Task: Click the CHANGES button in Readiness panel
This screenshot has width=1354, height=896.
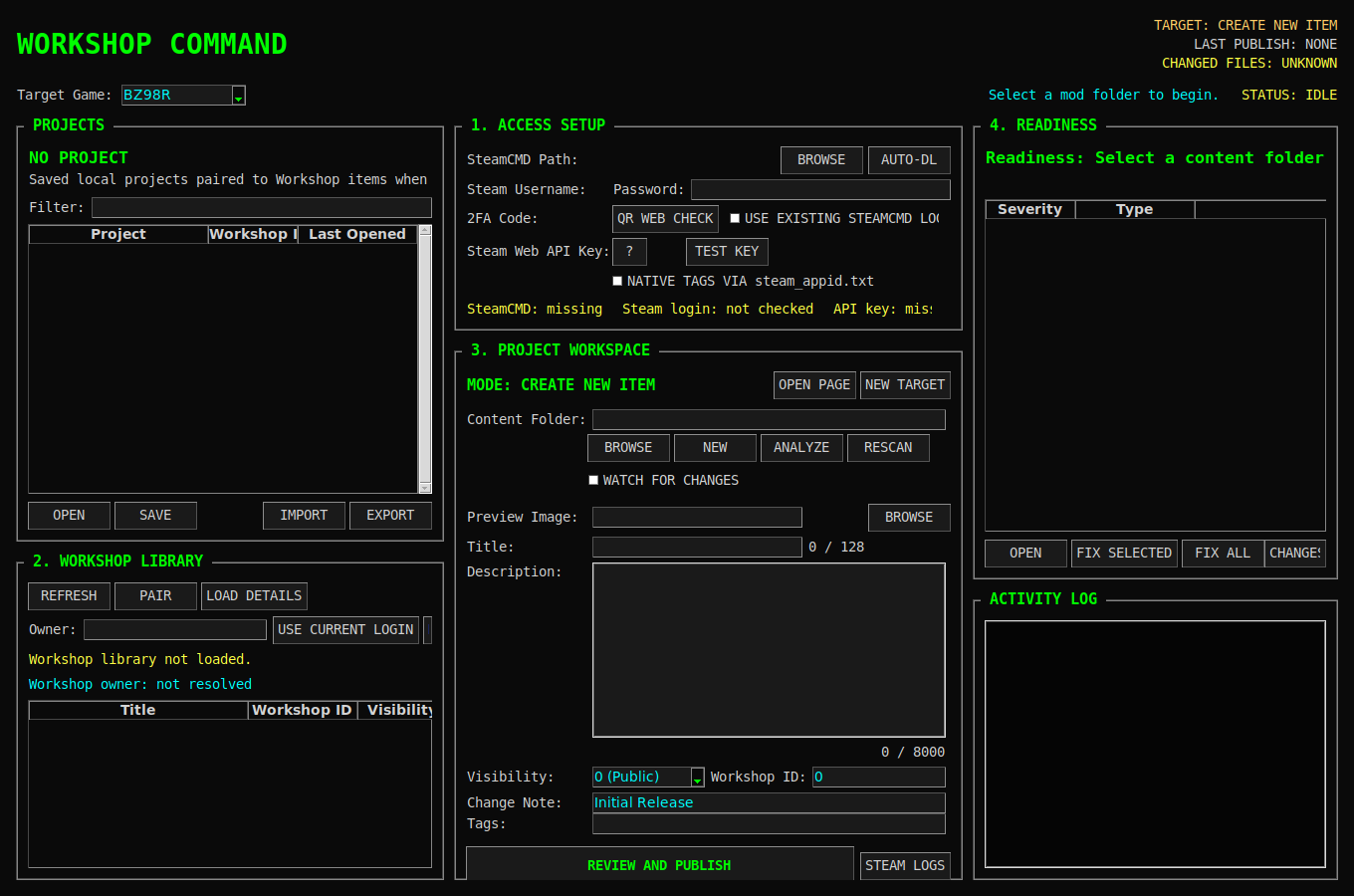Action: click(x=1295, y=553)
